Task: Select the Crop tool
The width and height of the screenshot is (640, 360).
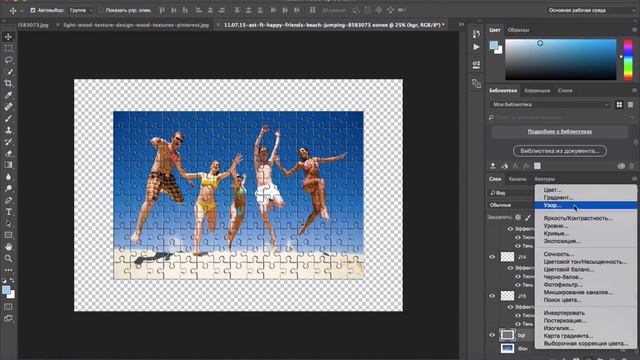Action: click(x=8, y=83)
